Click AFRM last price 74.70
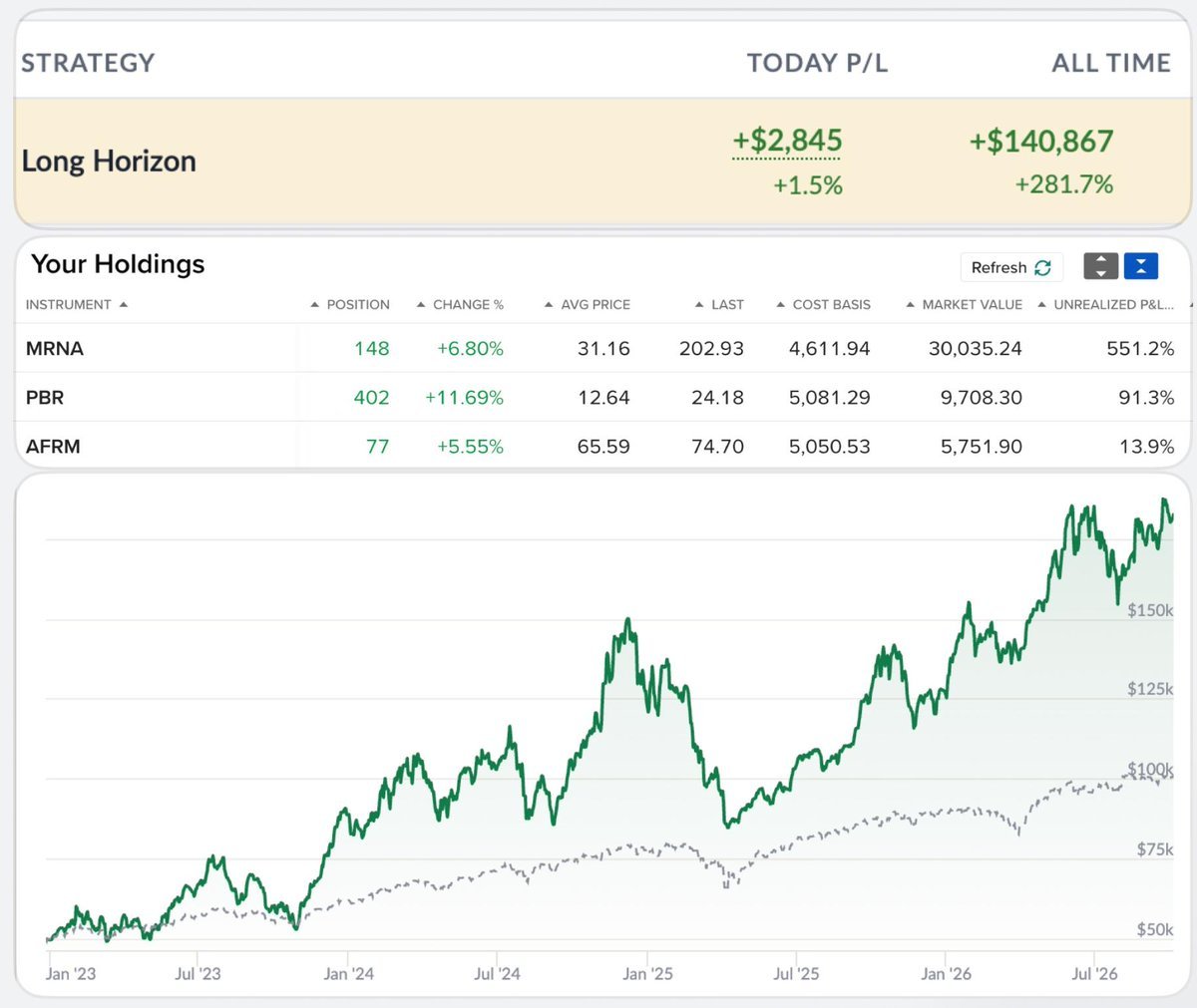The width and height of the screenshot is (1197, 1008). pyautogui.click(x=718, y=447)
